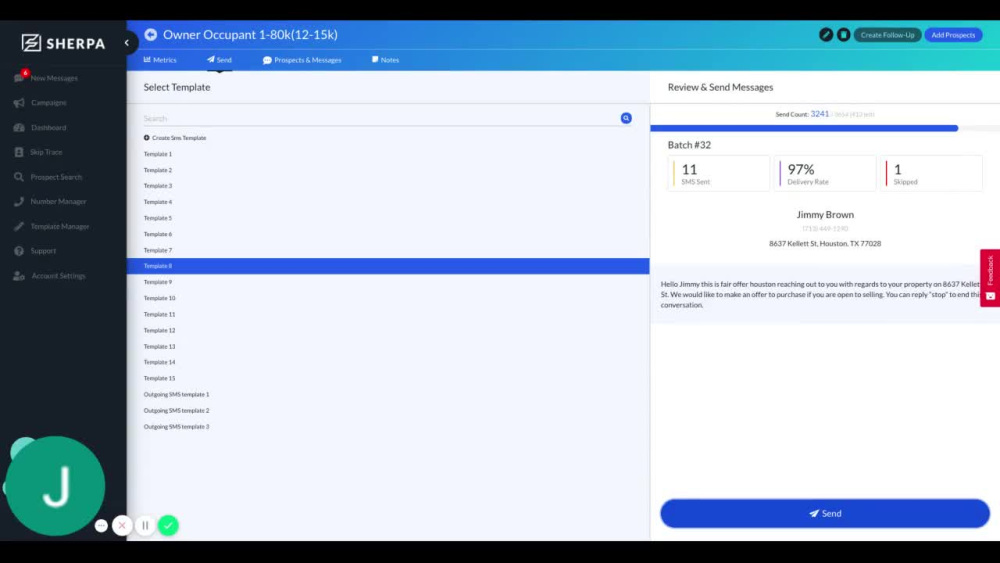Viewport: 1000px width, 563px height.
Task: Click the Delivery Rate stat card
Action: (x=825, y=173)
